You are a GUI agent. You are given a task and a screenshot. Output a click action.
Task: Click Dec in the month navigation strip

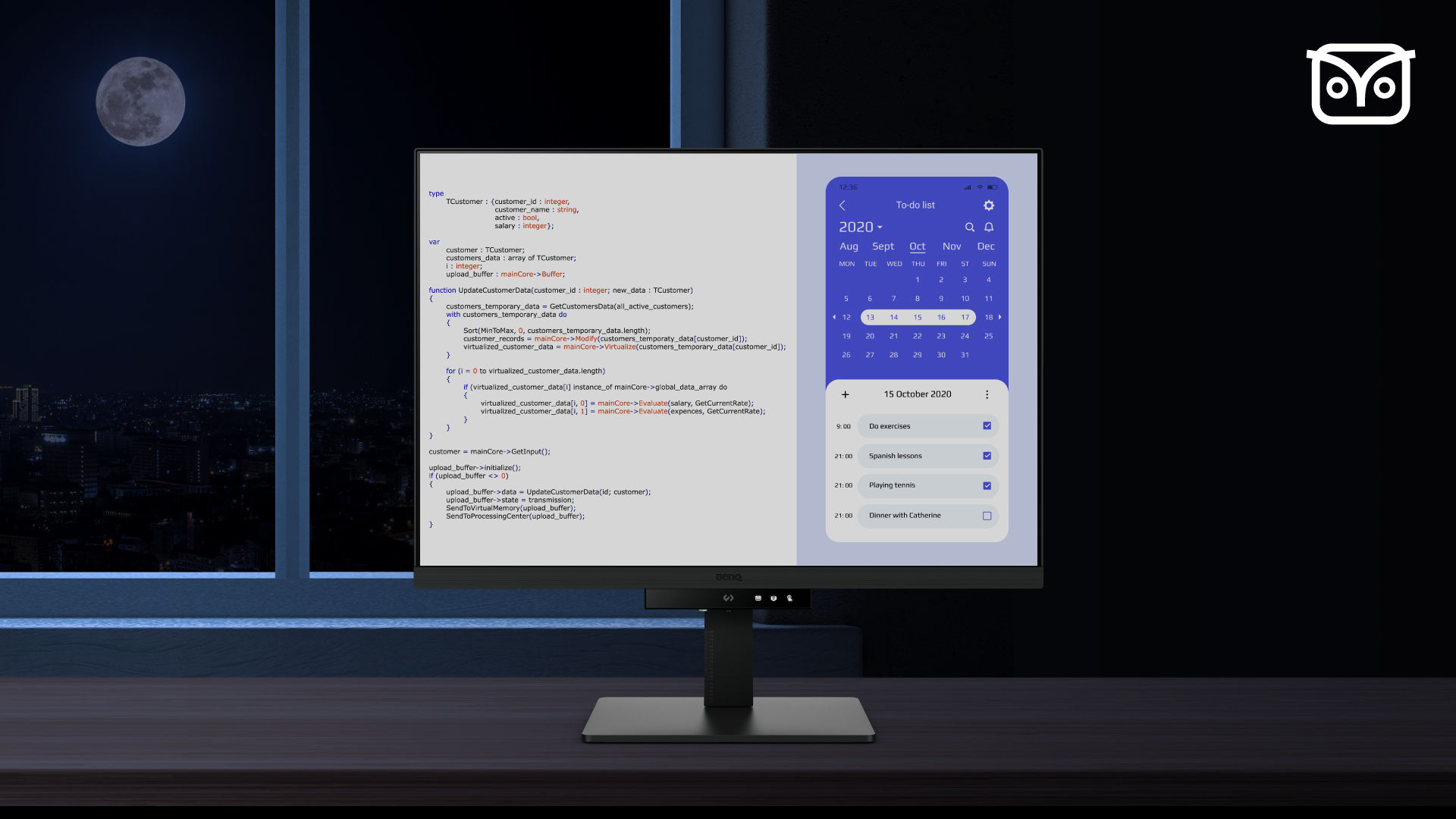(985, 245)
